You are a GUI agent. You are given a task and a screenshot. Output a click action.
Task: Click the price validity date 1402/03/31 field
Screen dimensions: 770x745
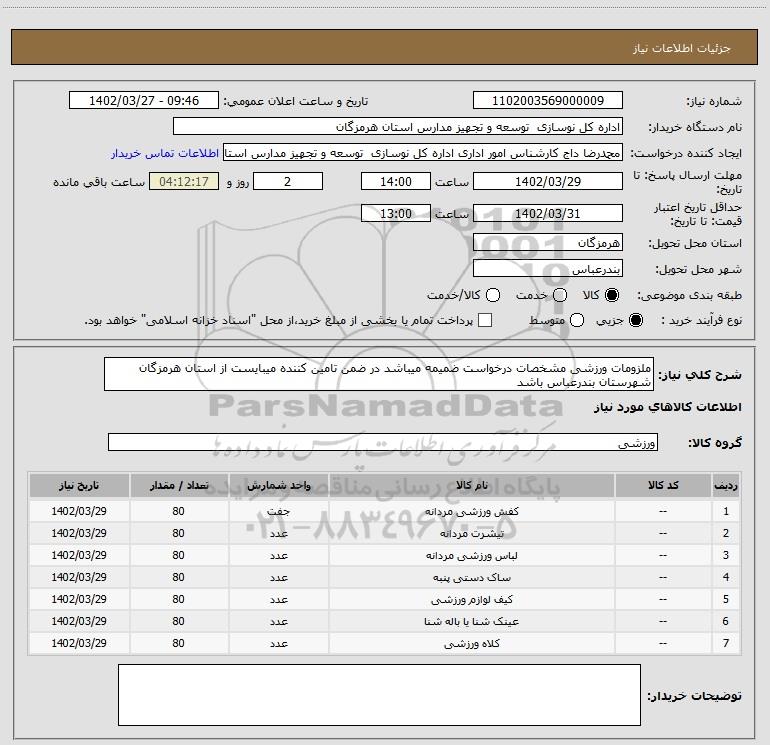point(548,213)
